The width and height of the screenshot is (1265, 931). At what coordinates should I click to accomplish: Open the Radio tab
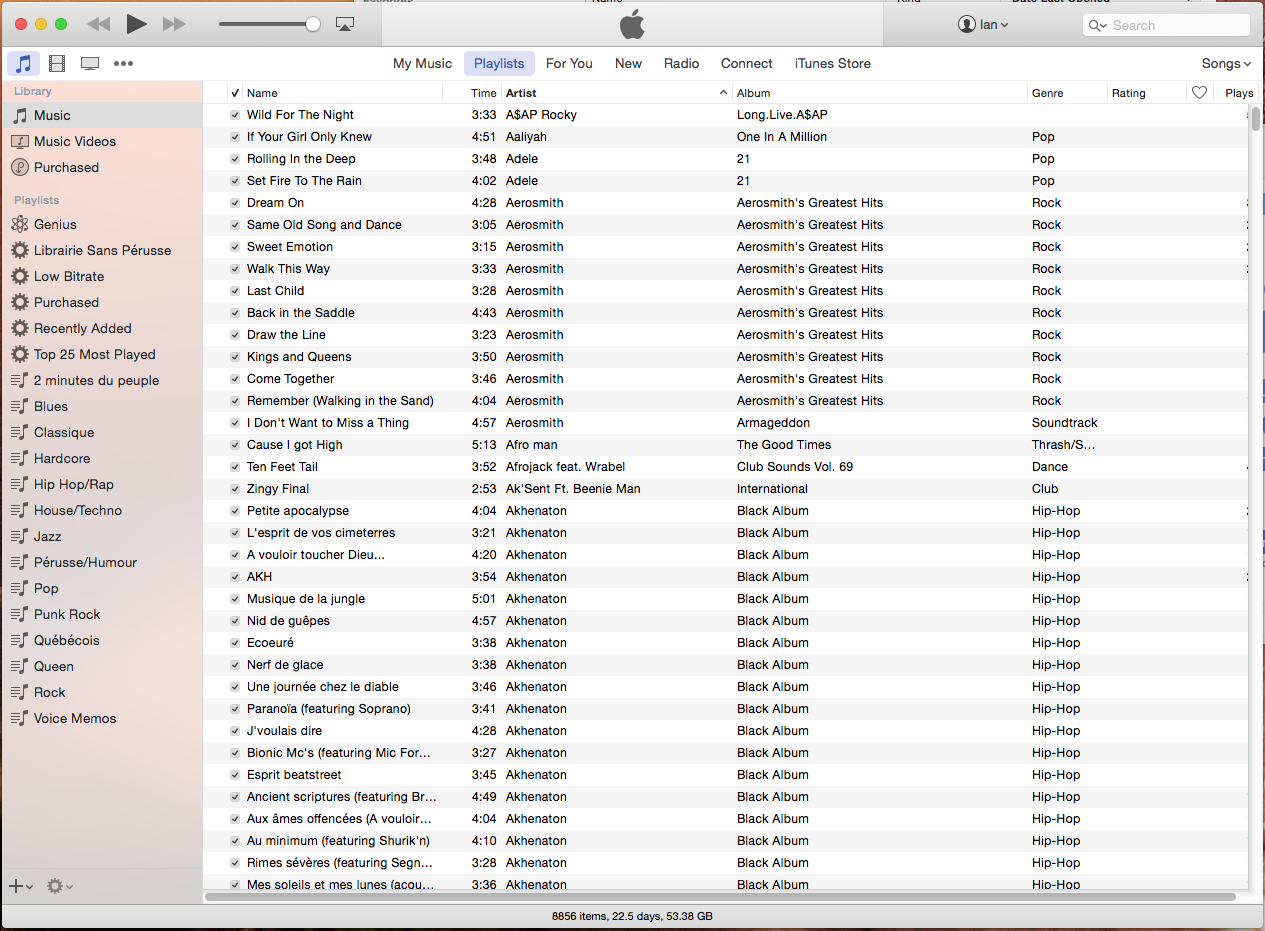pos(682,63)
